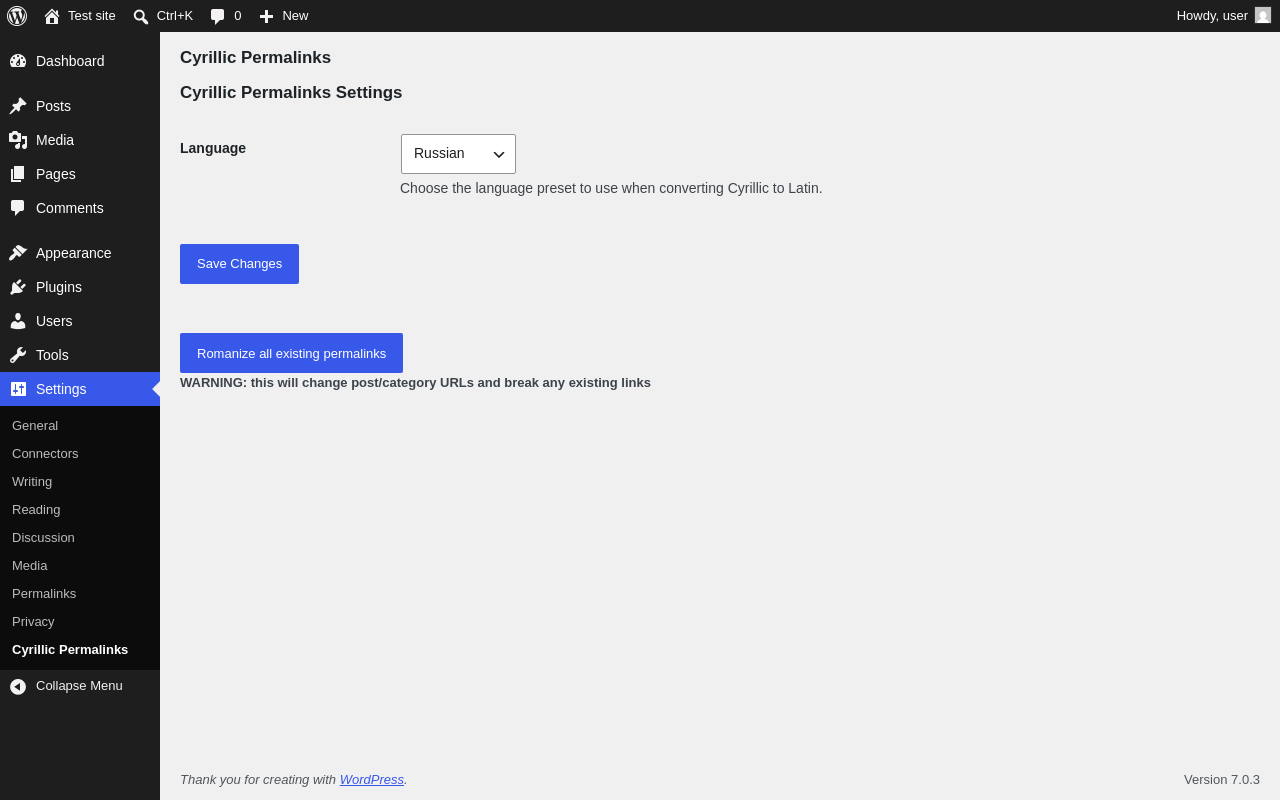
Task: Click Collapse Menu text
Action: coord(79,685)
